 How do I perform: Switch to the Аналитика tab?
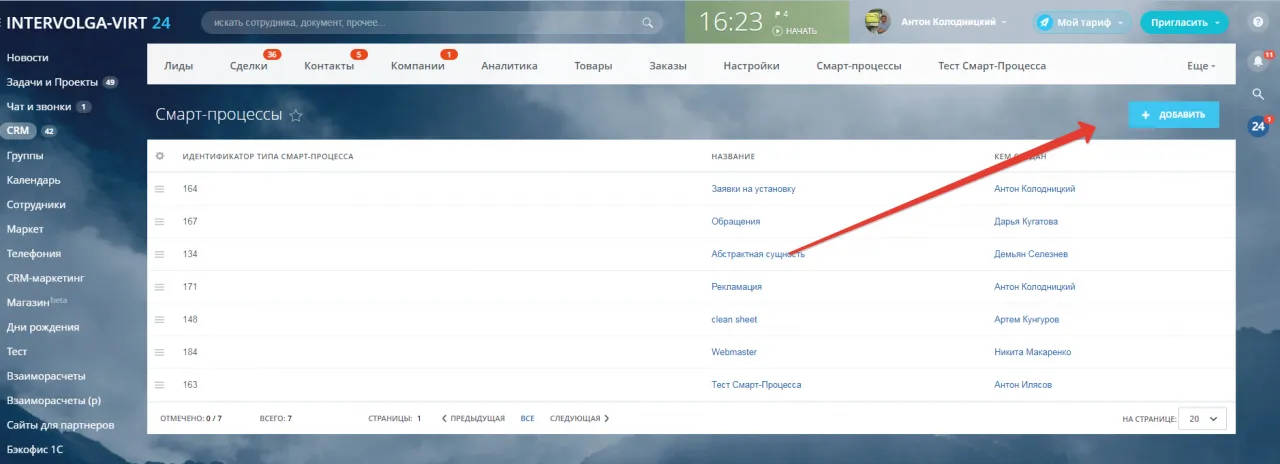pos(509,66)
